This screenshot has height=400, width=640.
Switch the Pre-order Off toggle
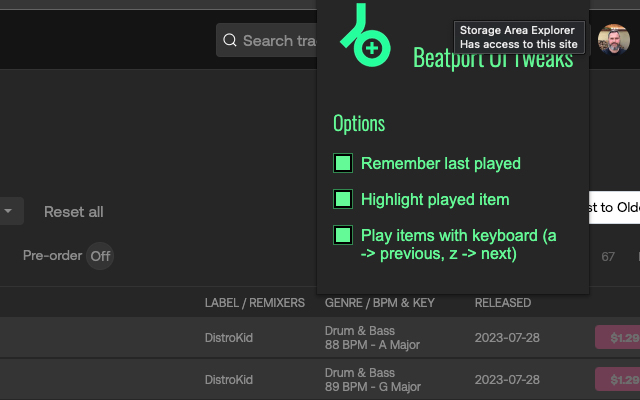99,256
